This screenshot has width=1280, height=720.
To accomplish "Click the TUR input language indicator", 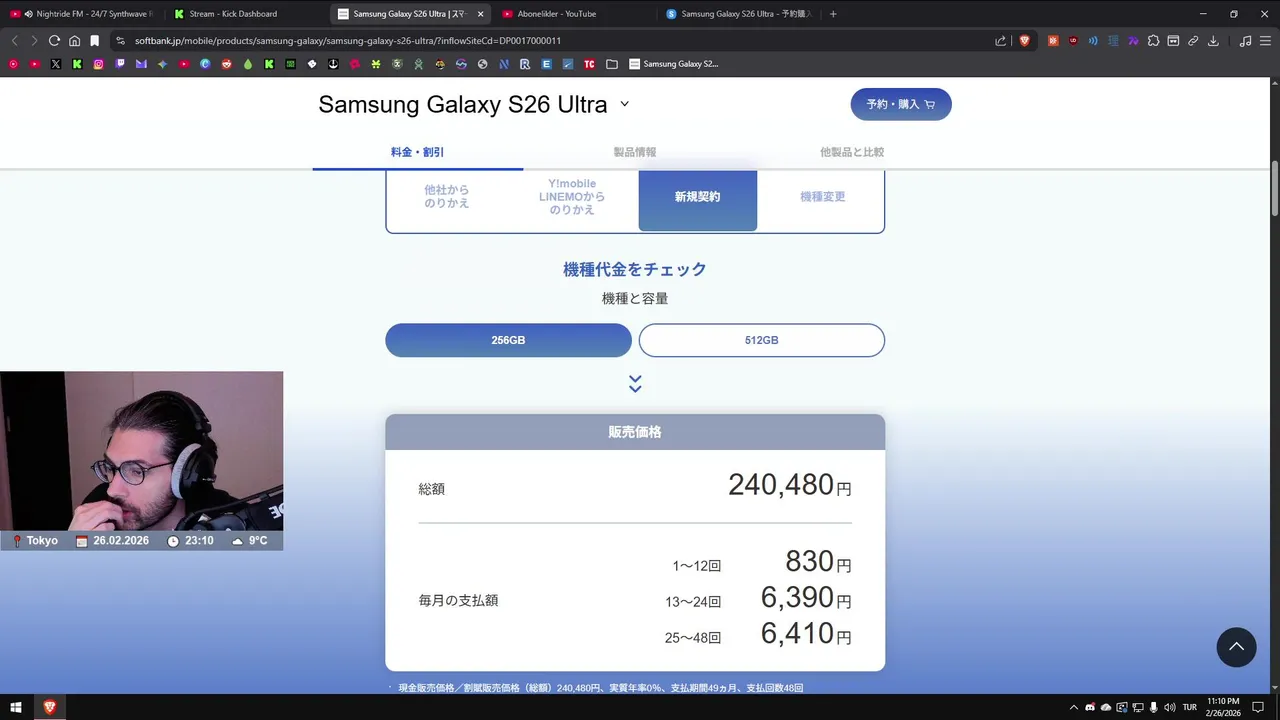I will point(1190,707).
